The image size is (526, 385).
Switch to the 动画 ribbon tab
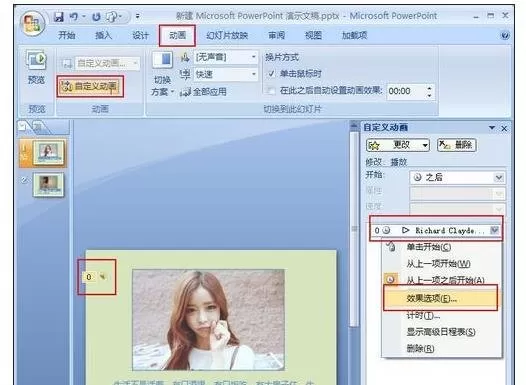(x=177, y=35)
